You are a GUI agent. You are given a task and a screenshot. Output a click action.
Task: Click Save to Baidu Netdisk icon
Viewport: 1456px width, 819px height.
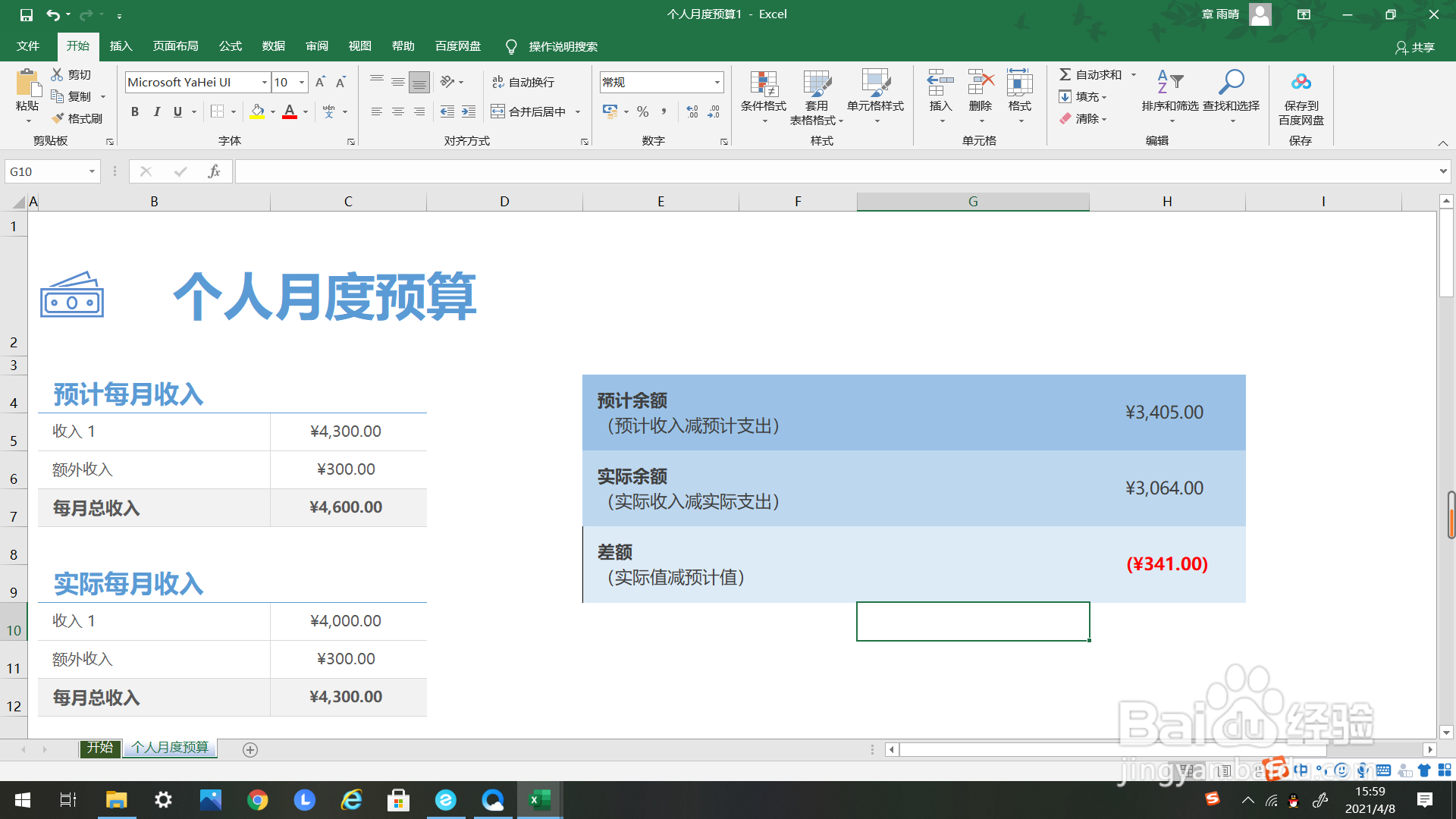point(1301,83)
